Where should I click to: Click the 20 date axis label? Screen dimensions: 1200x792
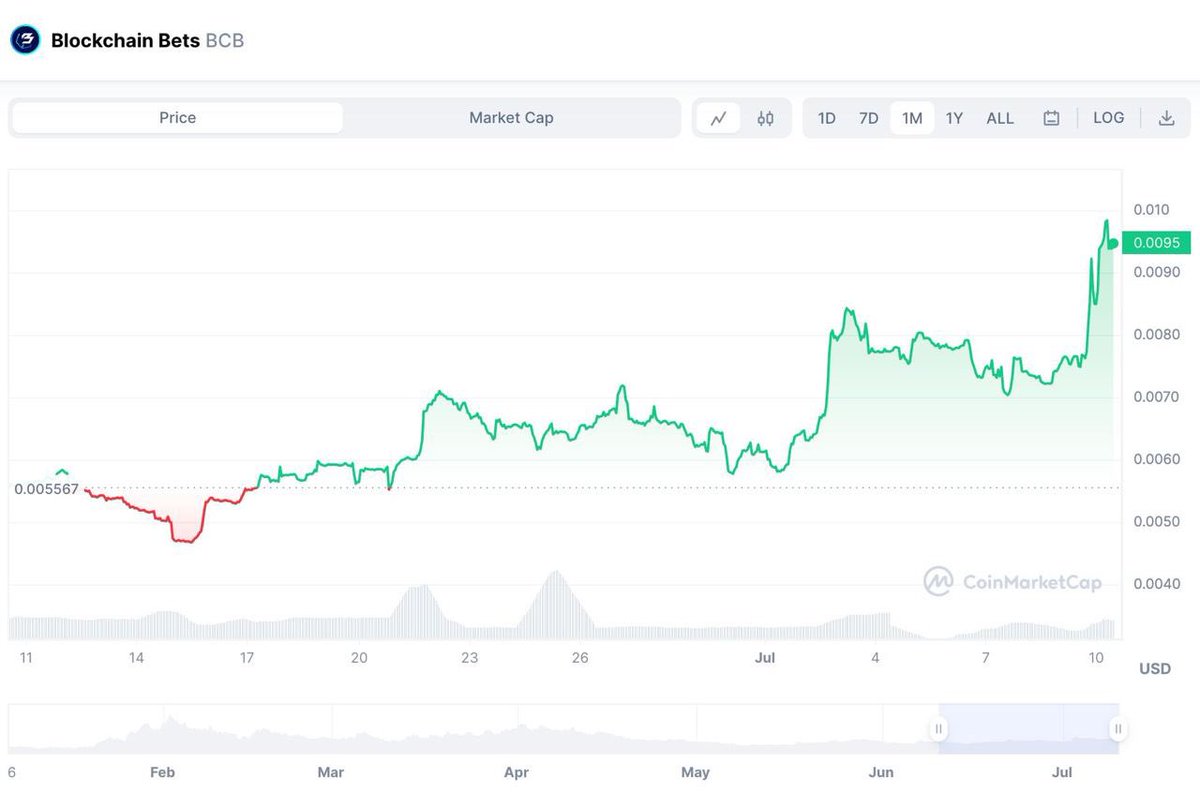(x=359, y=658)
